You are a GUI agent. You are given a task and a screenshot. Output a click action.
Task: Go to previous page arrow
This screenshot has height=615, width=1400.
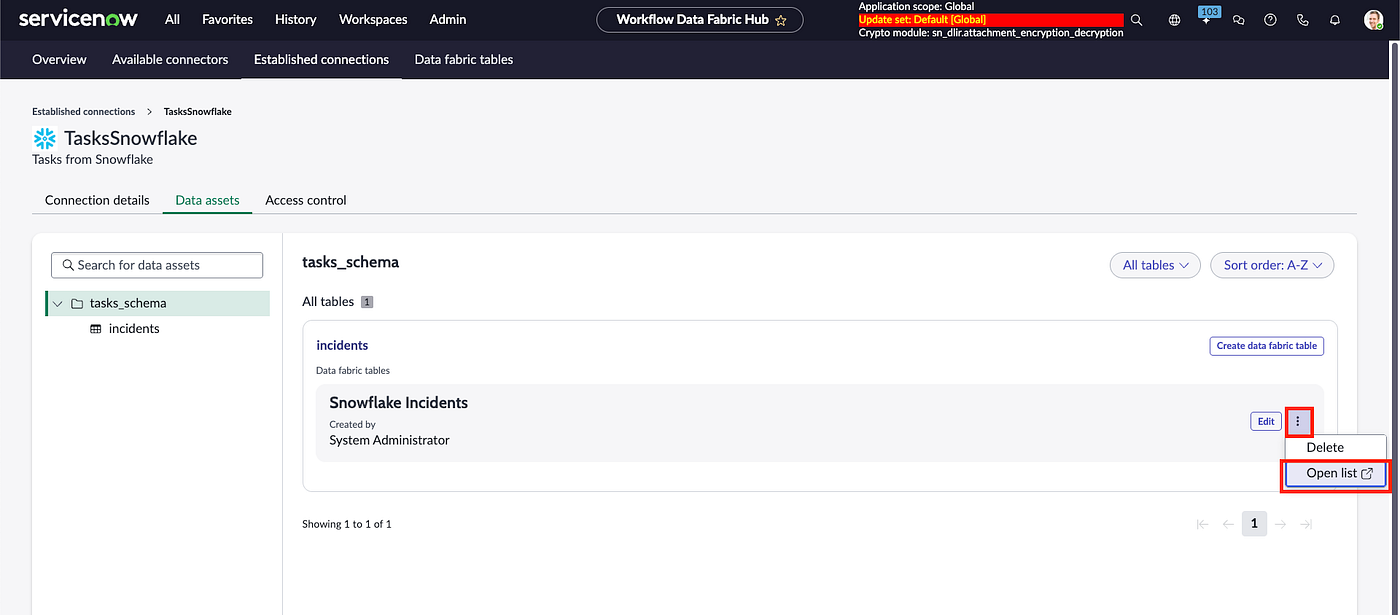click(x=1228, y=524)
